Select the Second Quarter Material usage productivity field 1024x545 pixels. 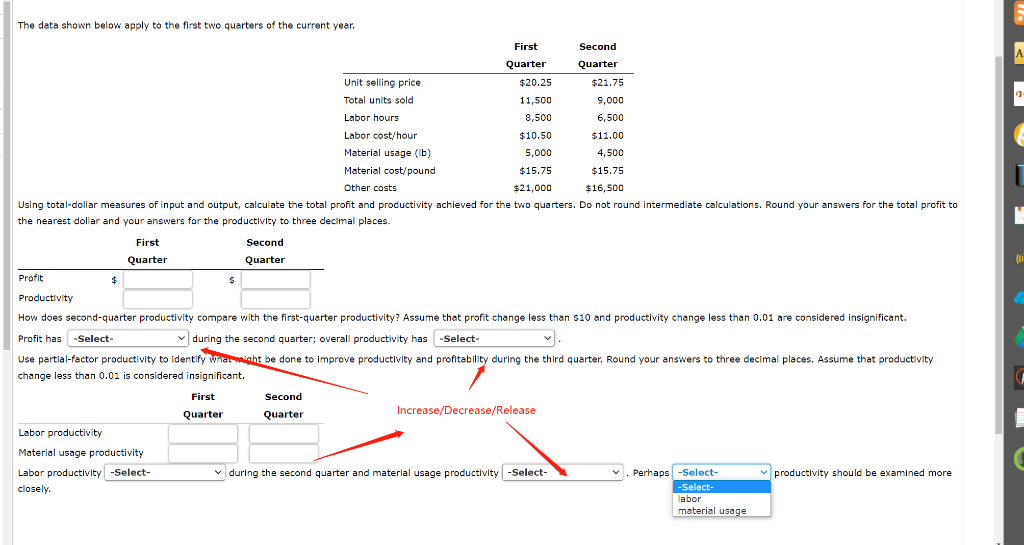click(x=283, y=453)
